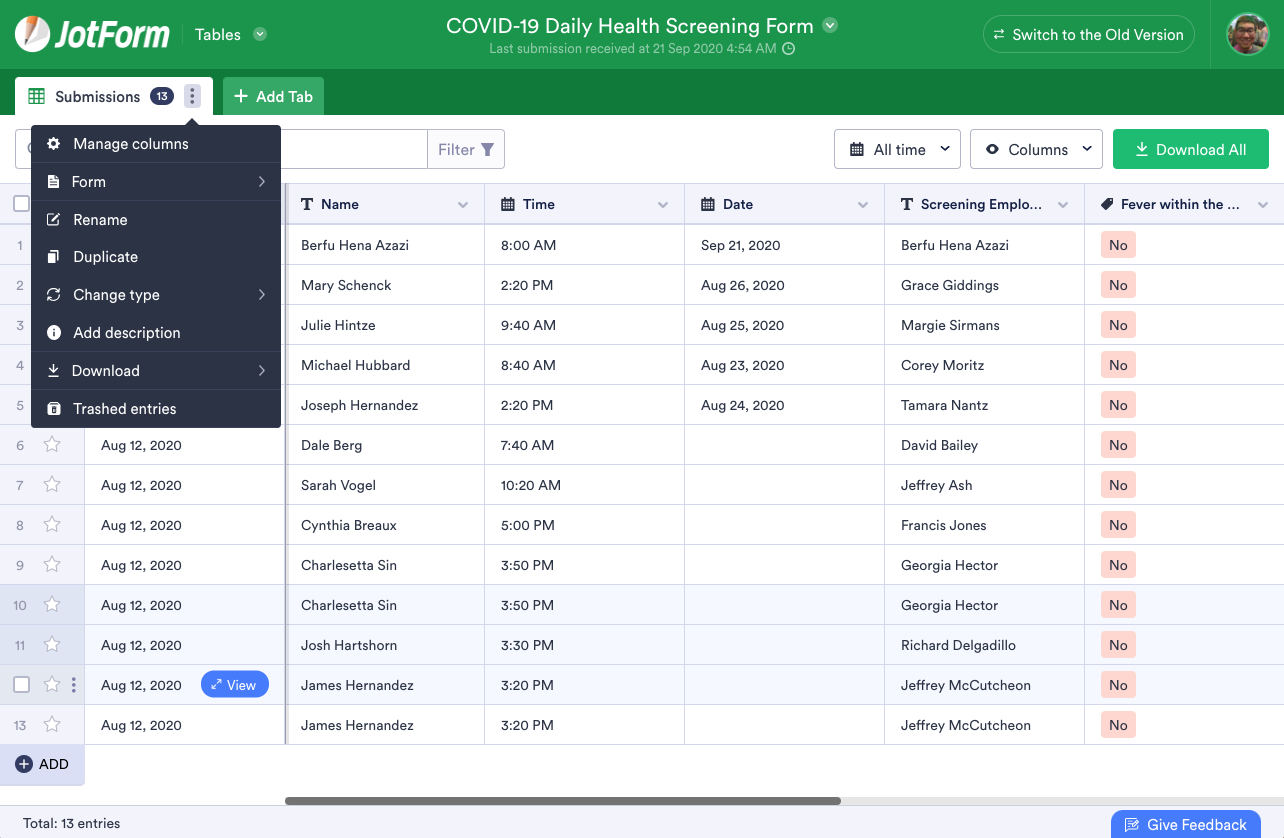Open form title dropdown arrow

830,26
